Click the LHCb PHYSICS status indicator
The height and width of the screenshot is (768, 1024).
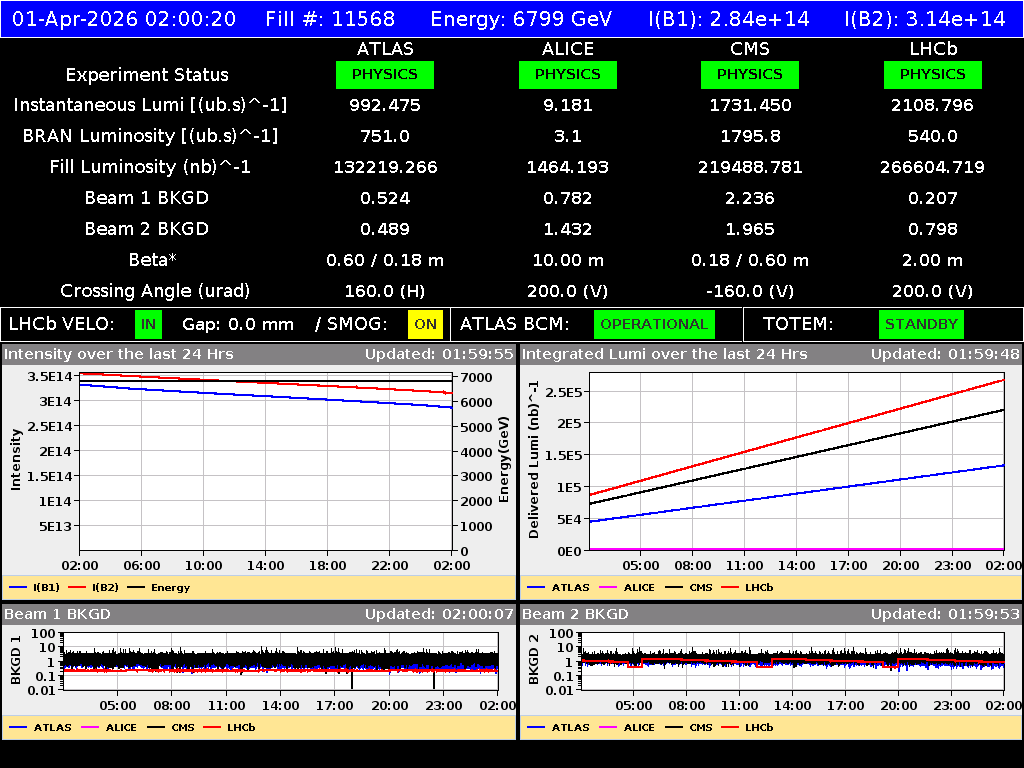[x=932, y=74]
